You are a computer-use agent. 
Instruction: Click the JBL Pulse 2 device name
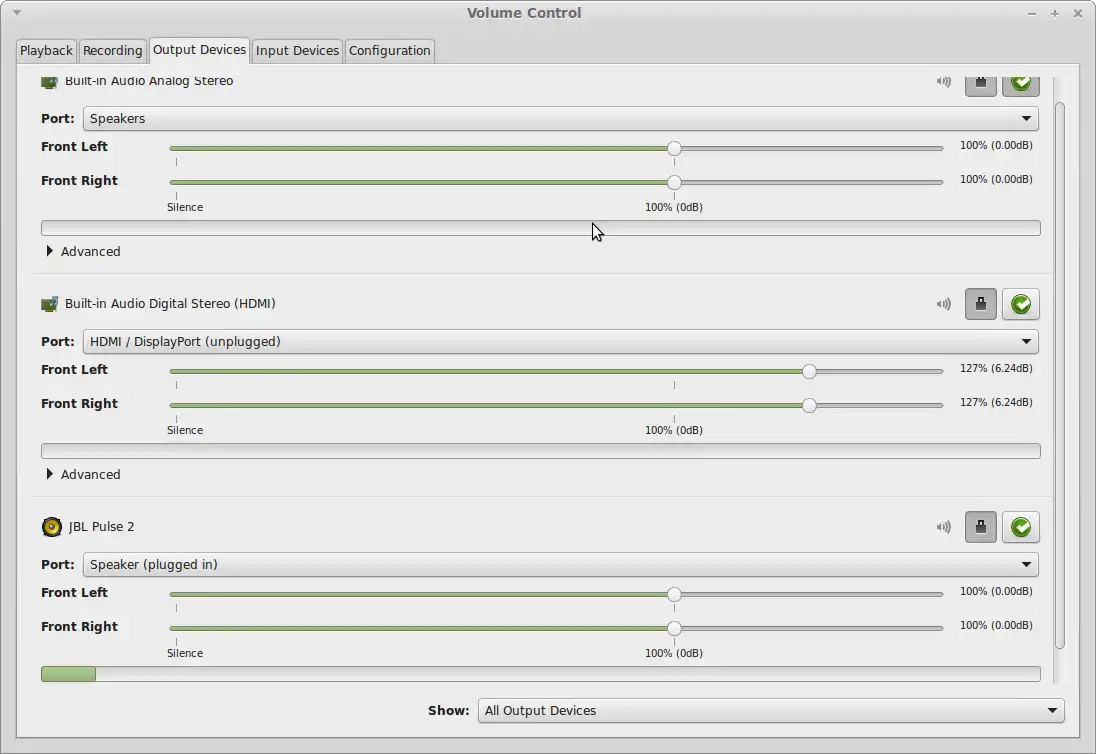(x=101, y=527)
